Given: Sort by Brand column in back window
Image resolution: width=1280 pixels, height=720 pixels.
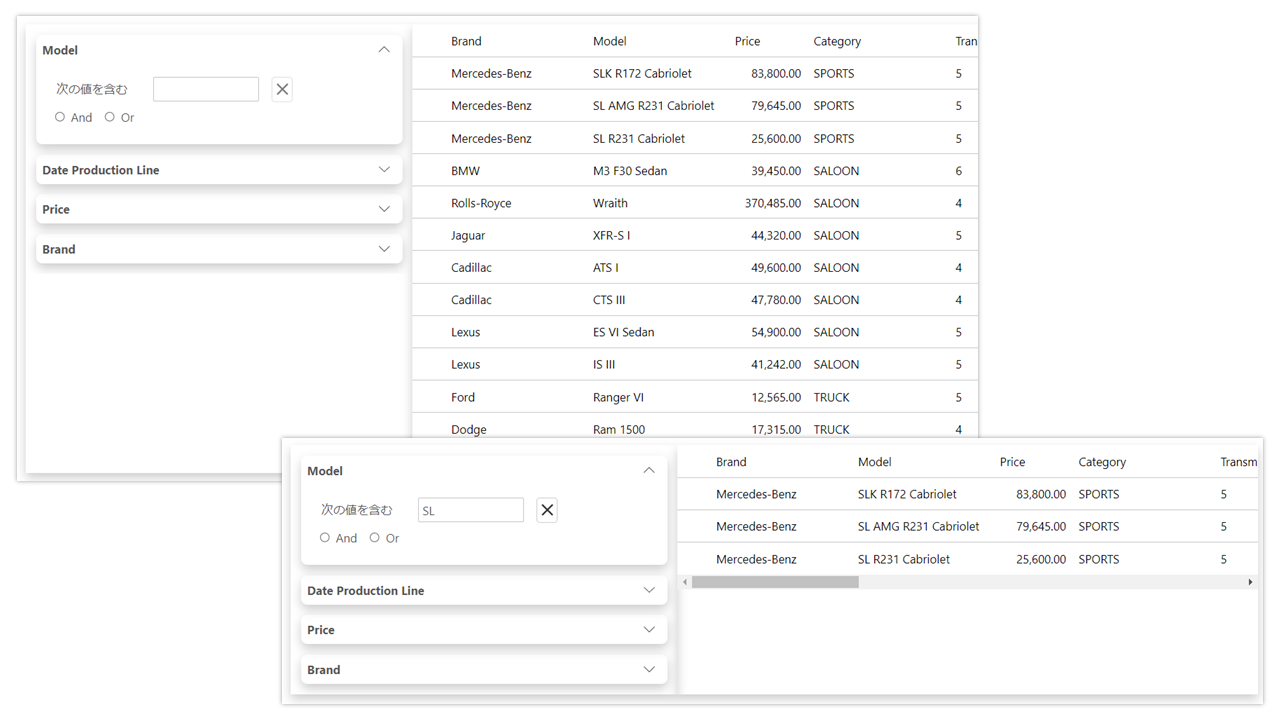Looking at the screenshot, I should point(466,41).
